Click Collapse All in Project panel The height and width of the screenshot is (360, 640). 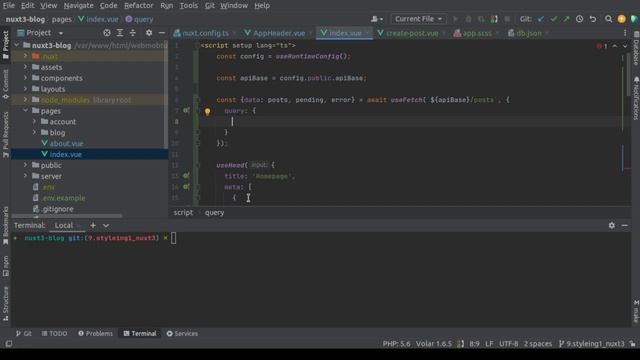coord(133,33)
